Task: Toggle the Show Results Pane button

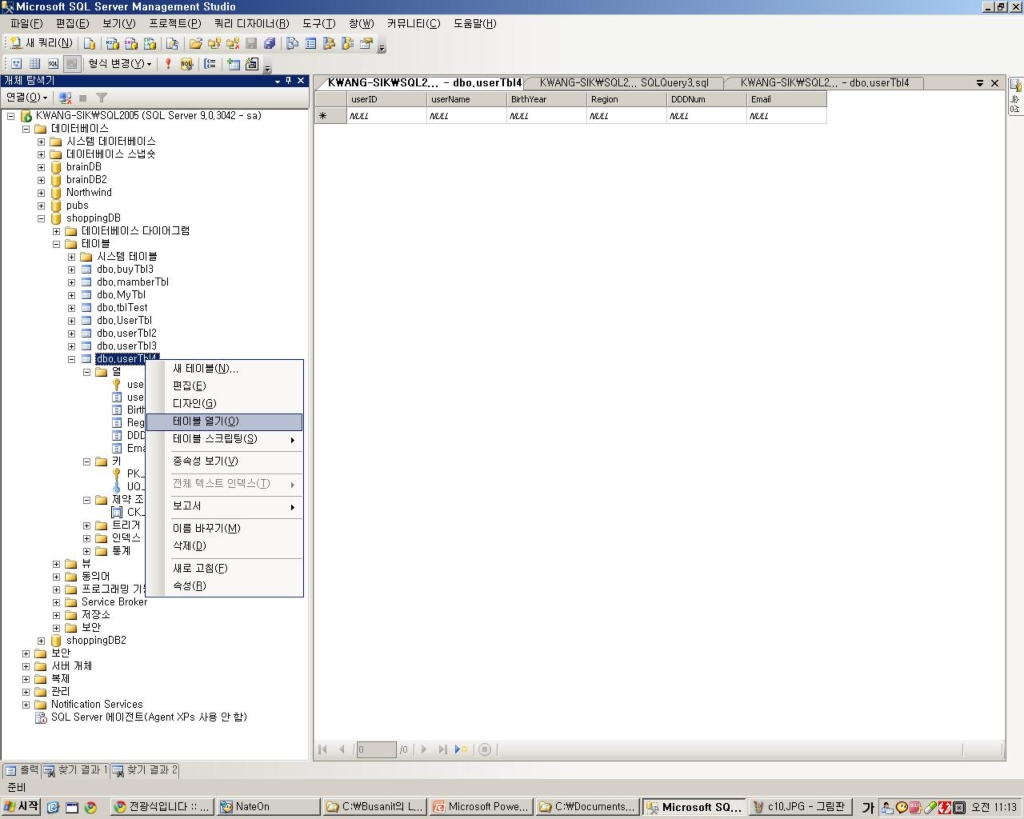Action: coord(72,63)
